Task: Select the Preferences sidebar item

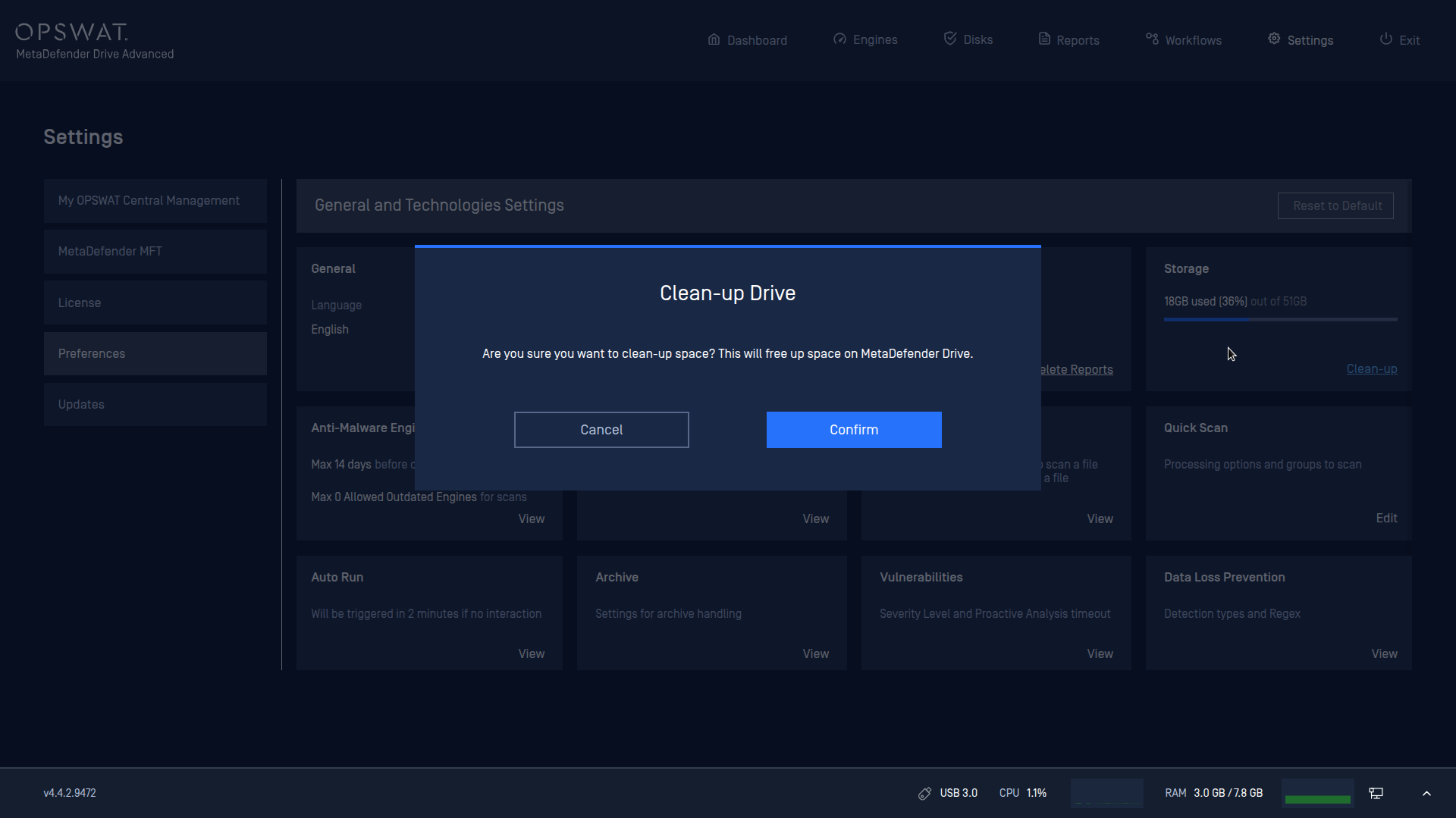Action: pos(155,353)
